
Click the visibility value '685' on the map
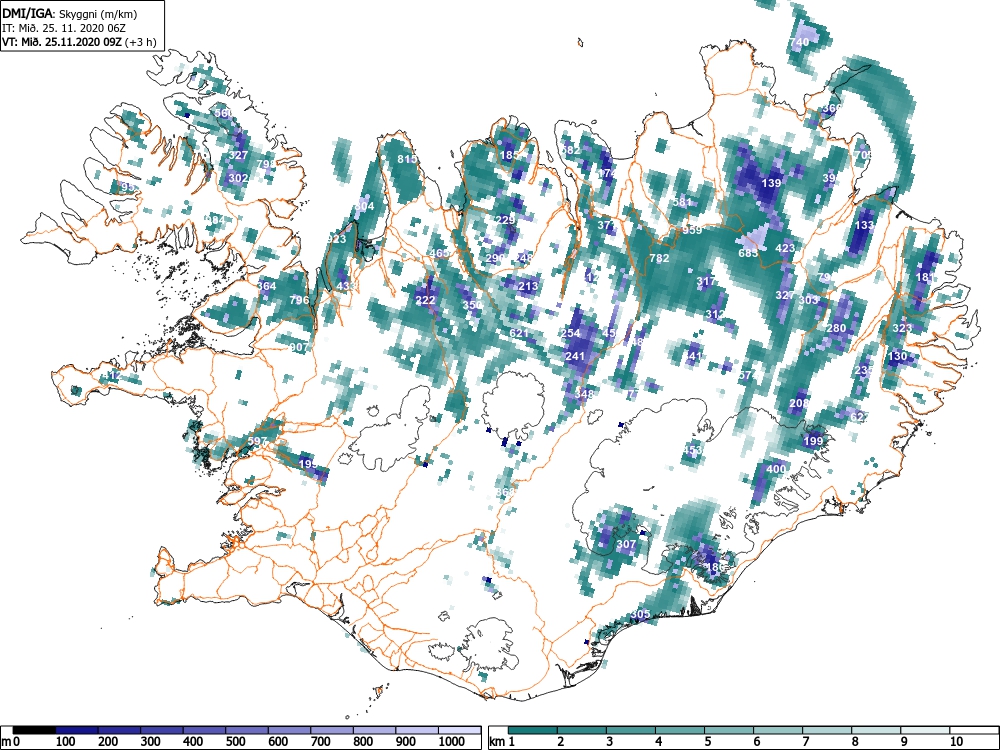pos(748,253)
